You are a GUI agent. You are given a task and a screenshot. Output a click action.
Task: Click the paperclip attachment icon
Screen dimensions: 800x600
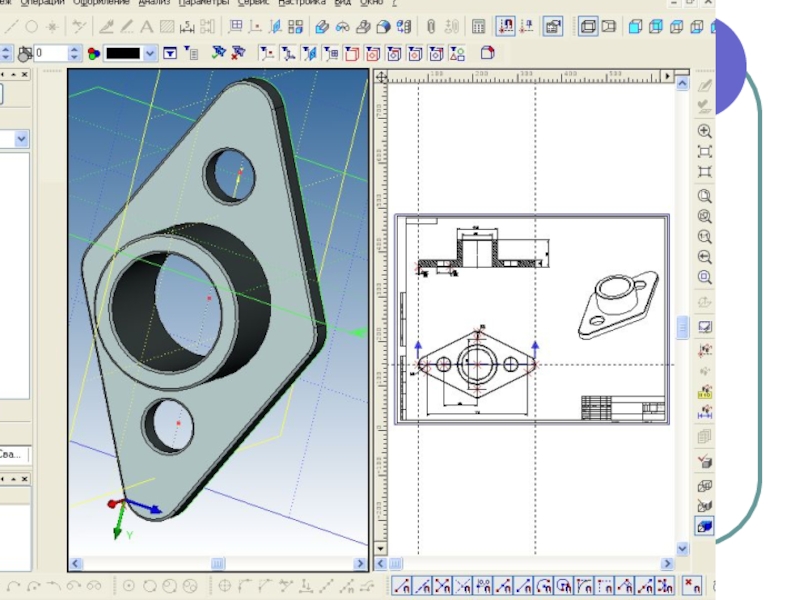pyautogui.click(x=431, y=27)
